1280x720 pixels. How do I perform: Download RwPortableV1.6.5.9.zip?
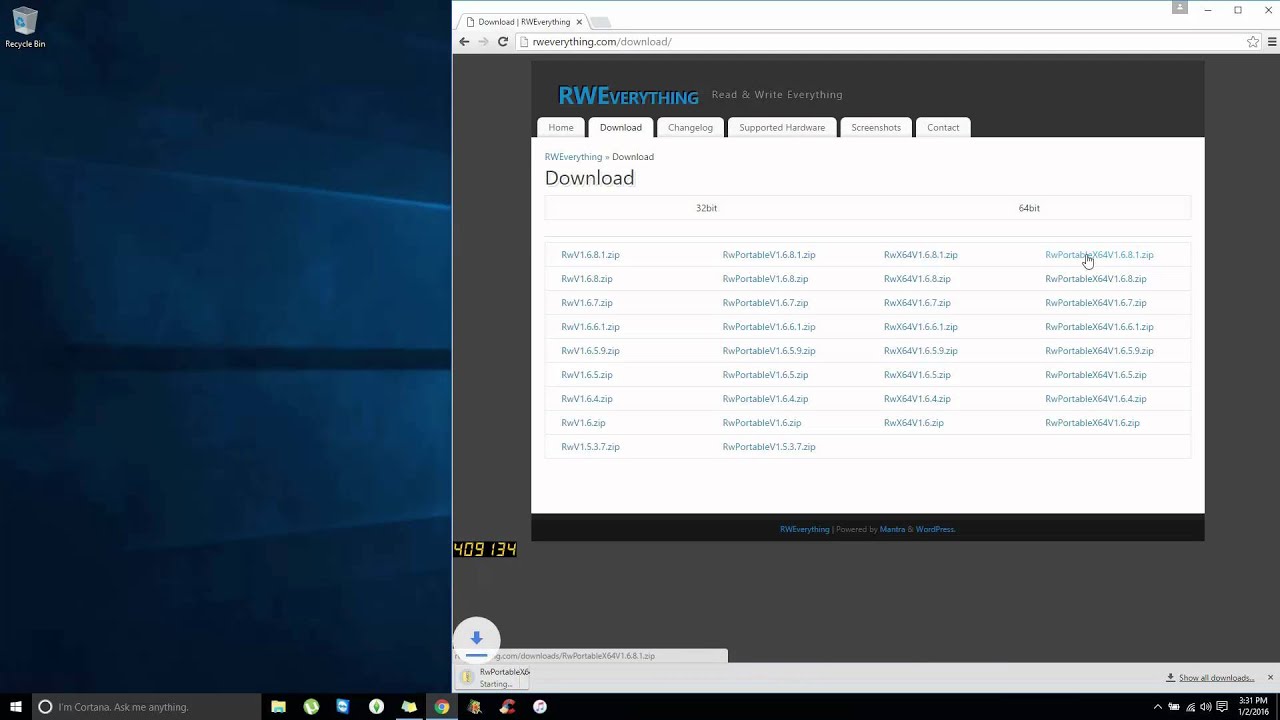tap(769, 351)
